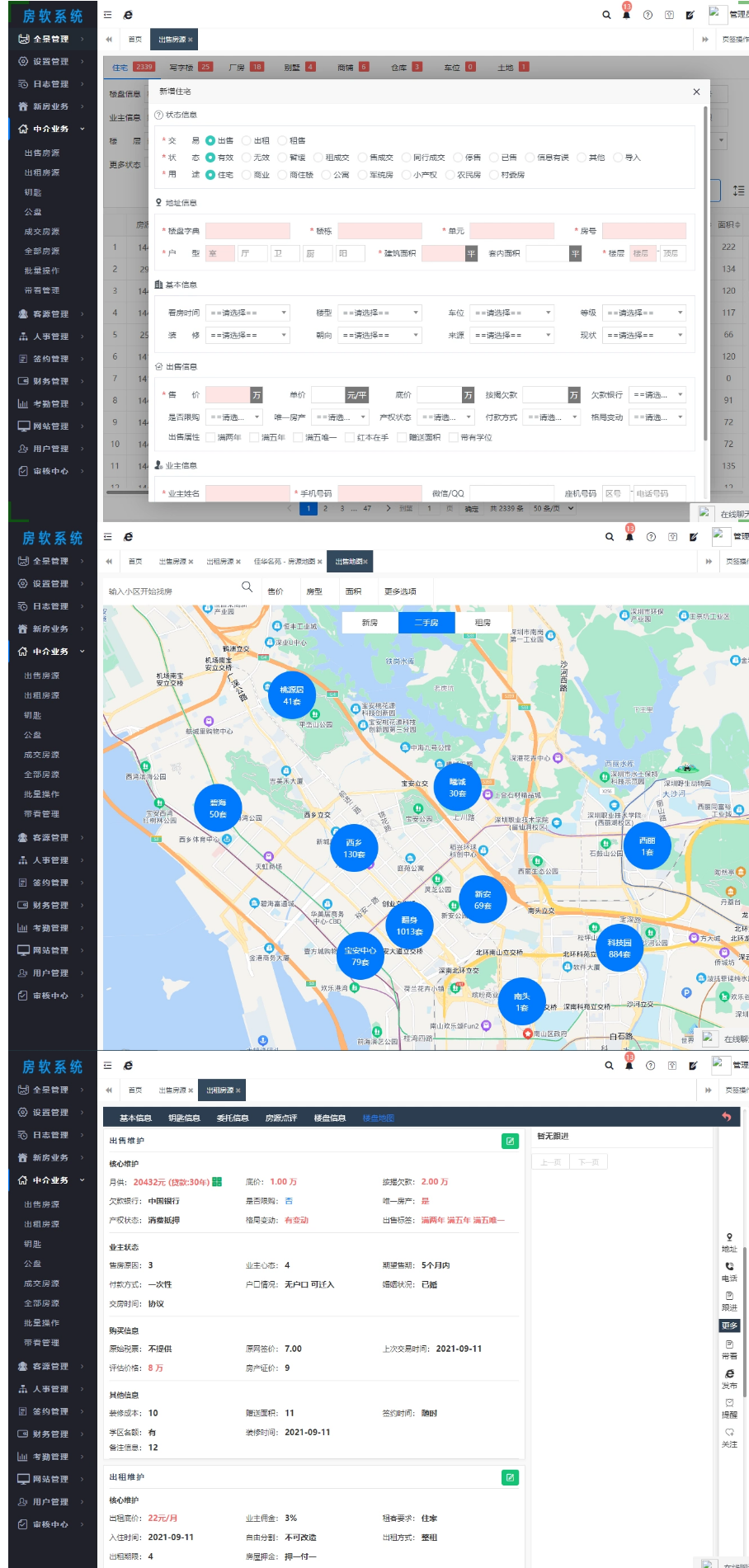Click the 西乡 130套 map cluster marker
Screen dimensions: 749x1568
tap(355, 848)
